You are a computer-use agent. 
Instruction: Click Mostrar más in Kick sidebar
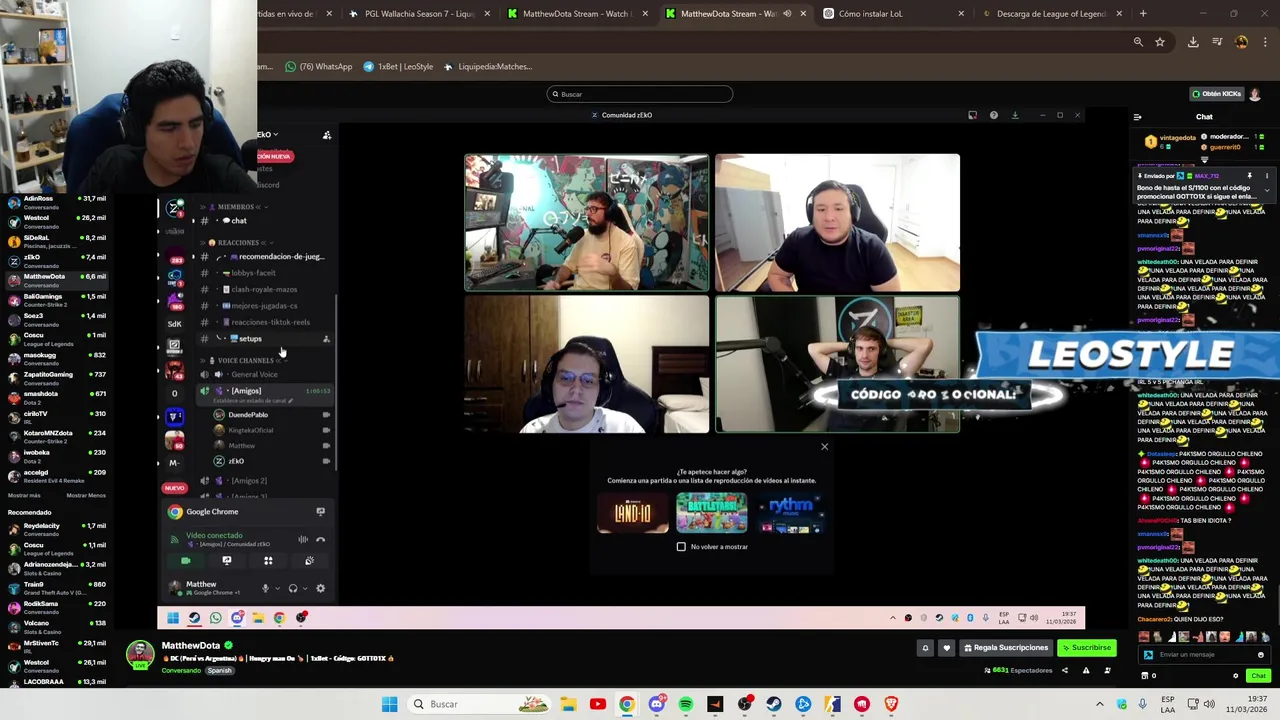(24, 495)
